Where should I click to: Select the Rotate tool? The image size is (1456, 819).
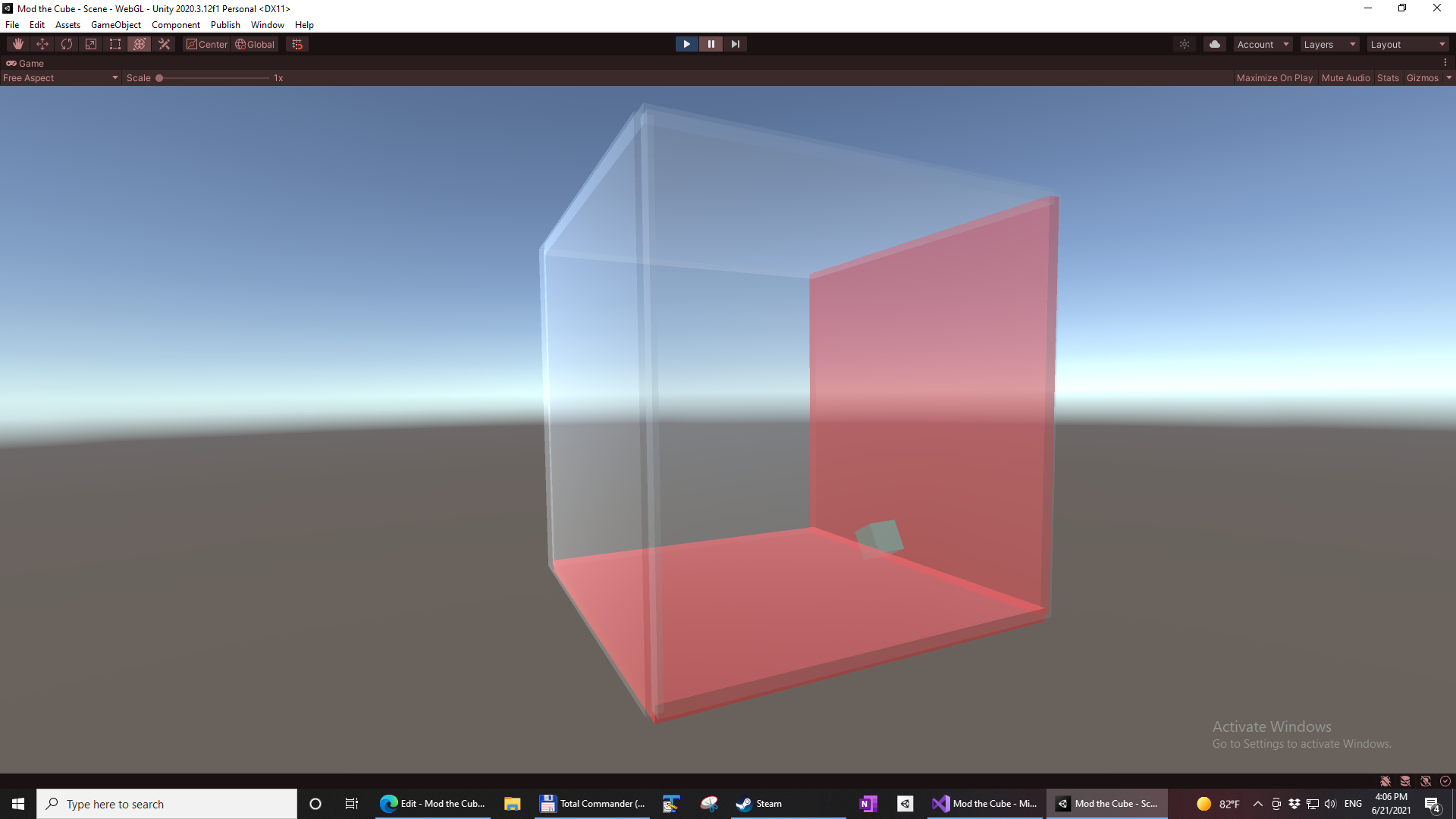(x=66, y=44)
